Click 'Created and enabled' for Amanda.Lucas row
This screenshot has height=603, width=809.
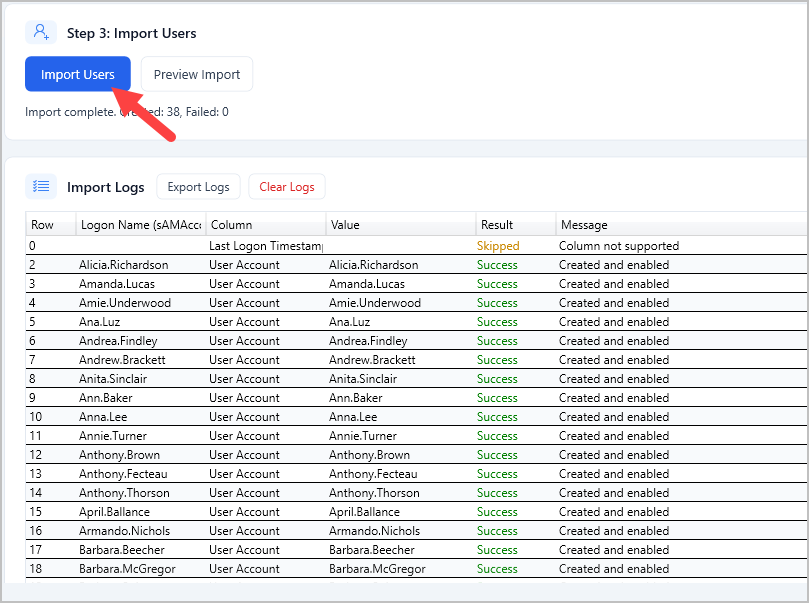[x=614, y=284]
